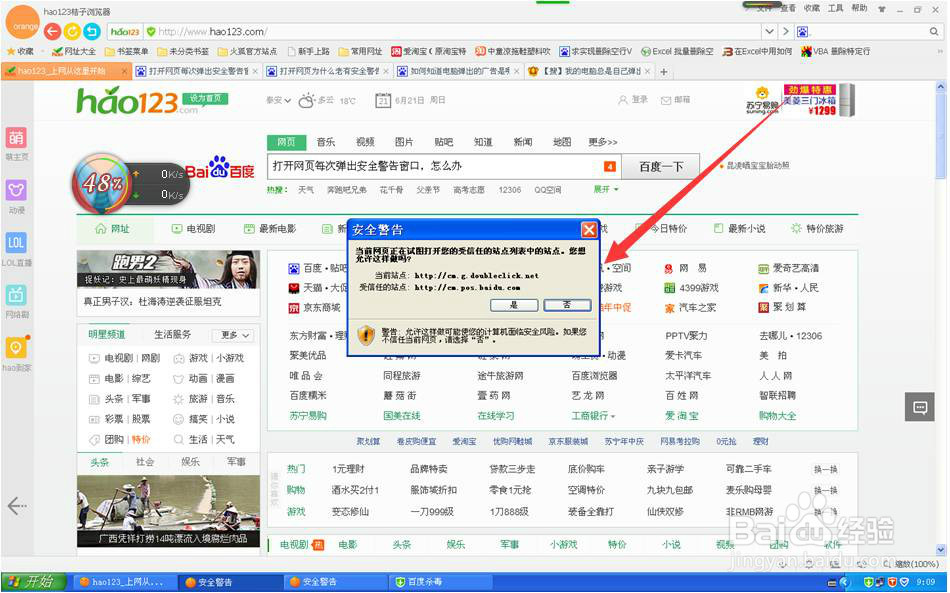This screenshot has width=950, height=593.
Task: Select the 音乐 search category tab
Action: 325,142
